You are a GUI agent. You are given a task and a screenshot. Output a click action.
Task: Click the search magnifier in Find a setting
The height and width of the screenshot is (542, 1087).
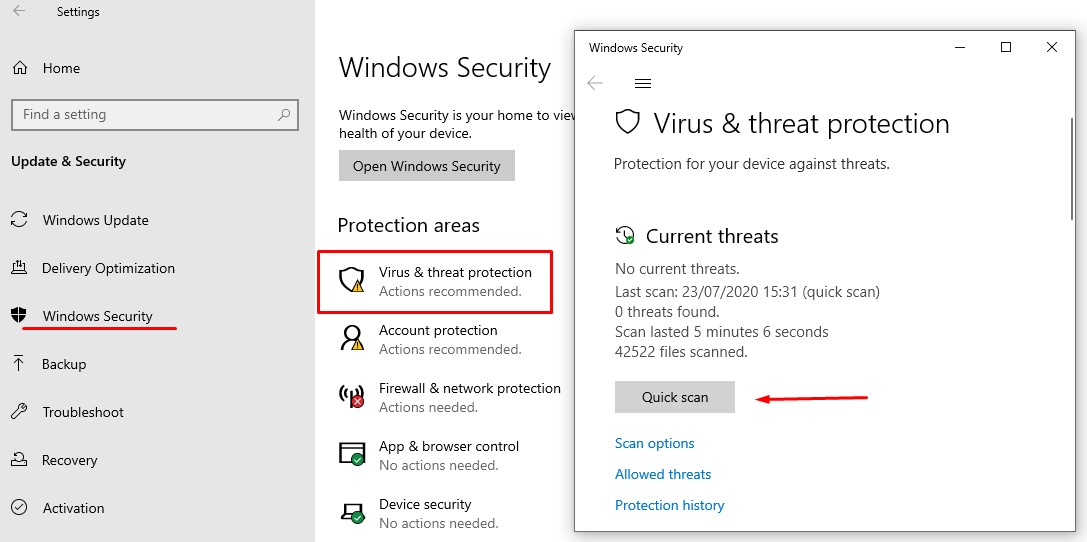click(284, 114)
